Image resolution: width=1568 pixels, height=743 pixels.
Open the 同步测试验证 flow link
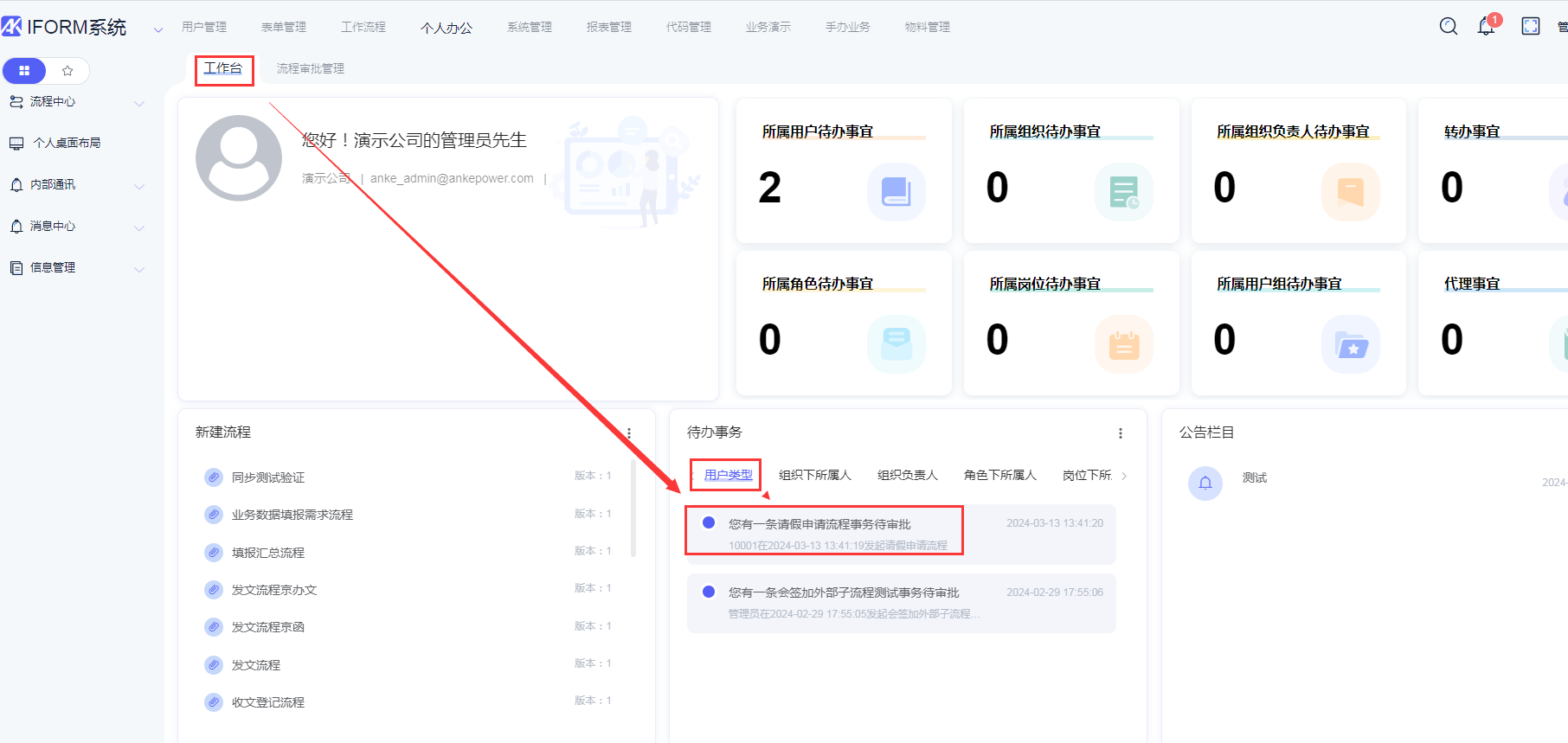click(268, 477)
